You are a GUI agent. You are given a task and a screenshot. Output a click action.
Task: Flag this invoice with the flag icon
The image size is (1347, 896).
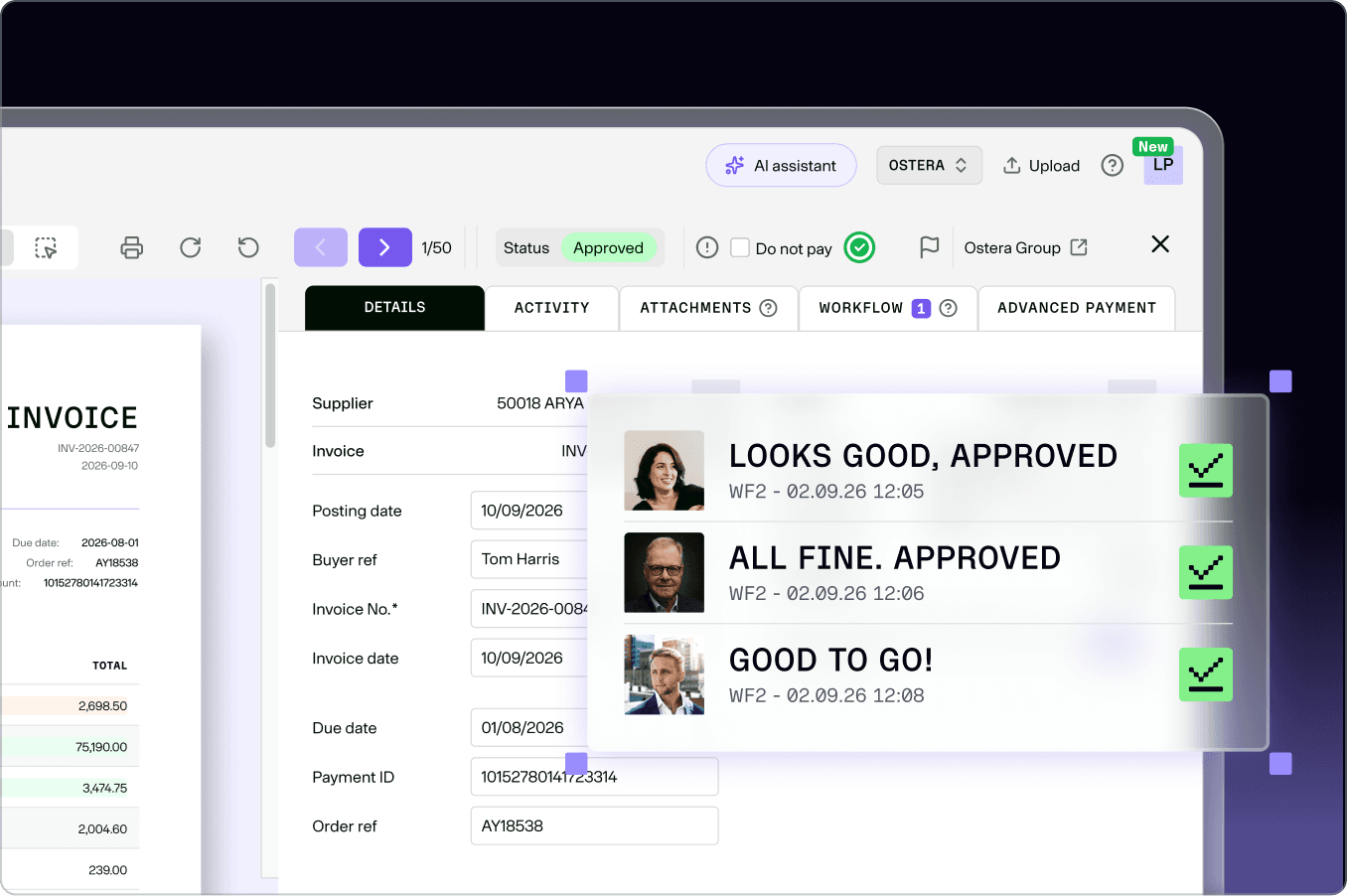click(929, 247)
